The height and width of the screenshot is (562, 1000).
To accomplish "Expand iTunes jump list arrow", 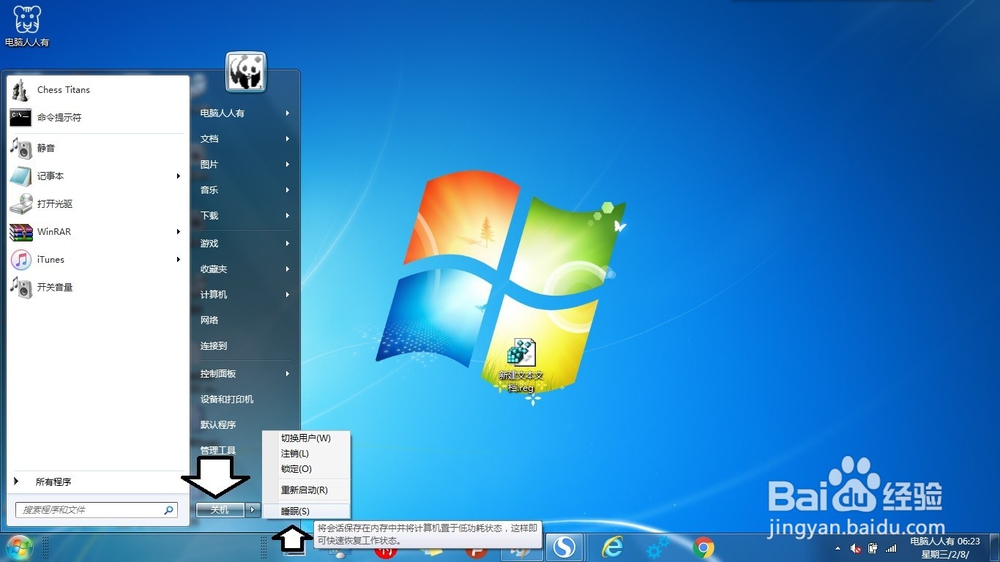I will pyautogui.click(x=179, y=260).
